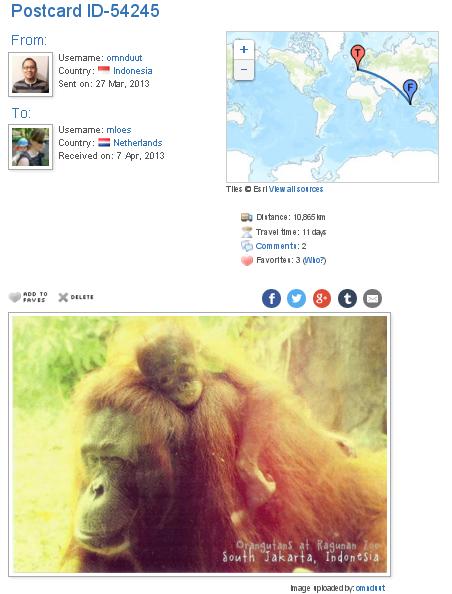
Task: Open View all sources link
Action: pos(296,189)
